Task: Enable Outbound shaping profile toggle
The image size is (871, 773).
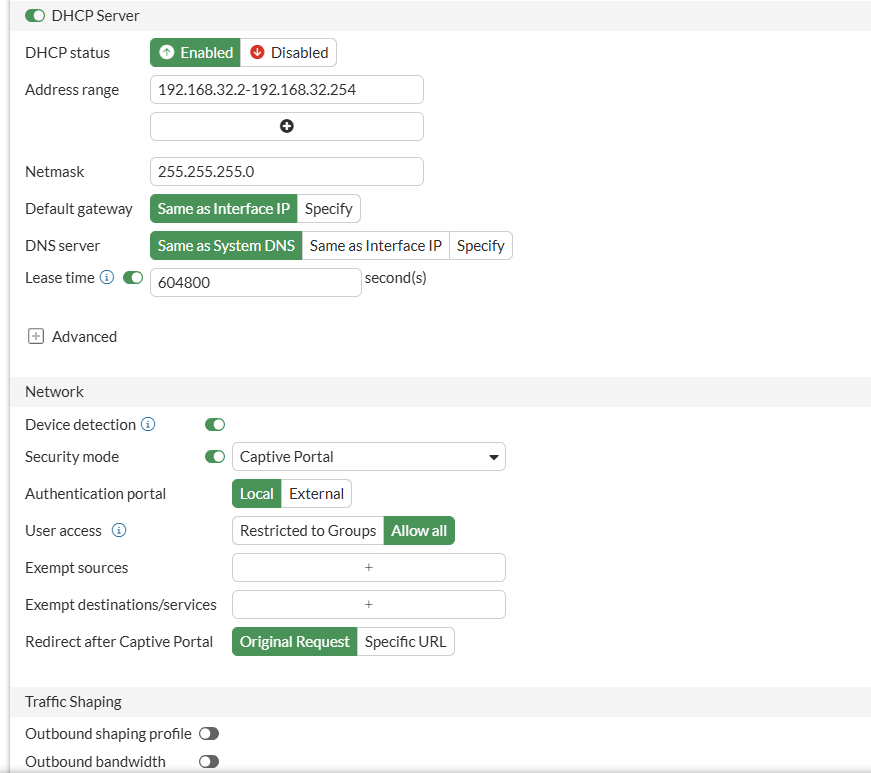Action: 209,734
